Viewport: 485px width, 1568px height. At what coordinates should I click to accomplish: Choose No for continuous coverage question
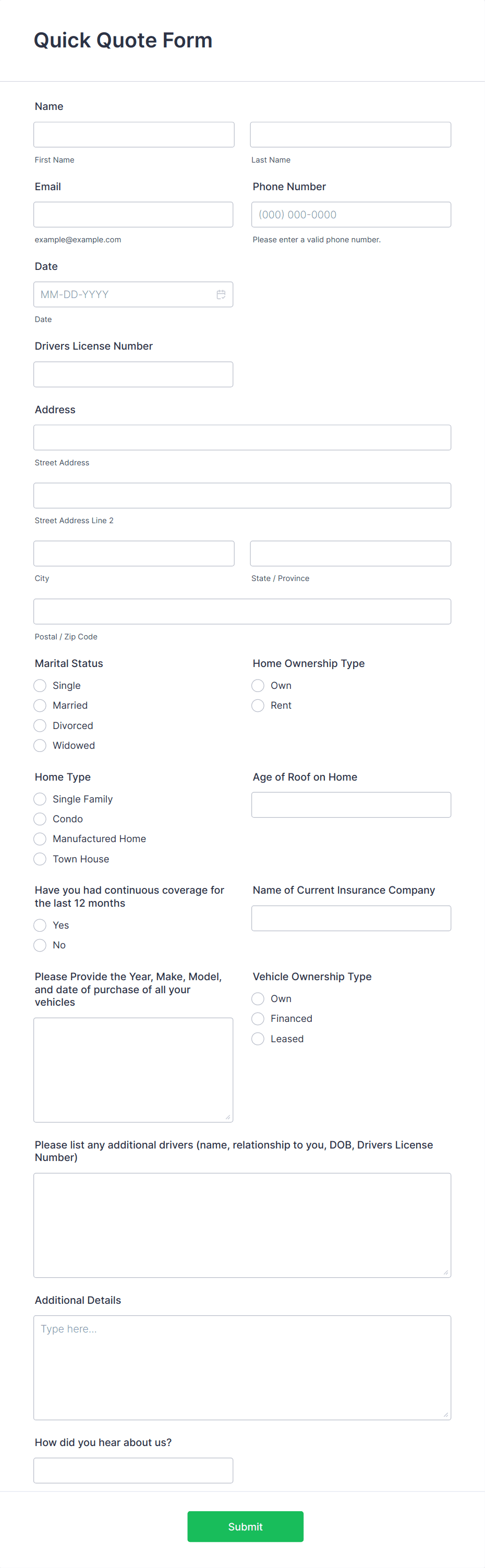click(x=40, y=945)
